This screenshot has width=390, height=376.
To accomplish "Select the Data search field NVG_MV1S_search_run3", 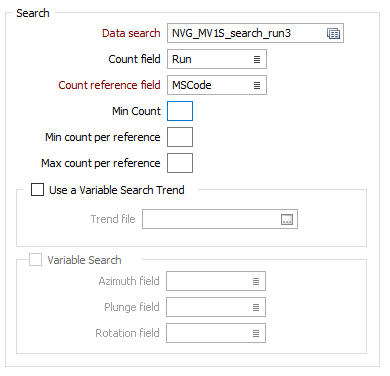I will (255, 33).
